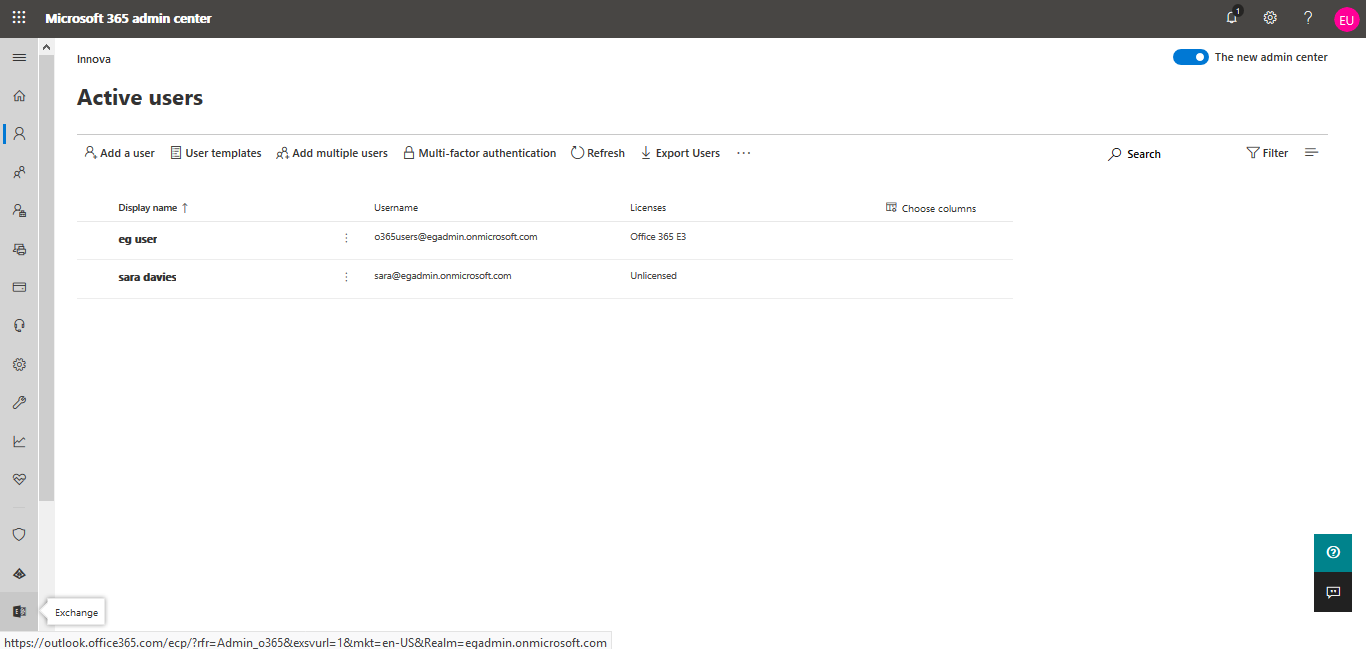Open Security shield icon in sidebar
1366x649 pixels.
(19, 535)
